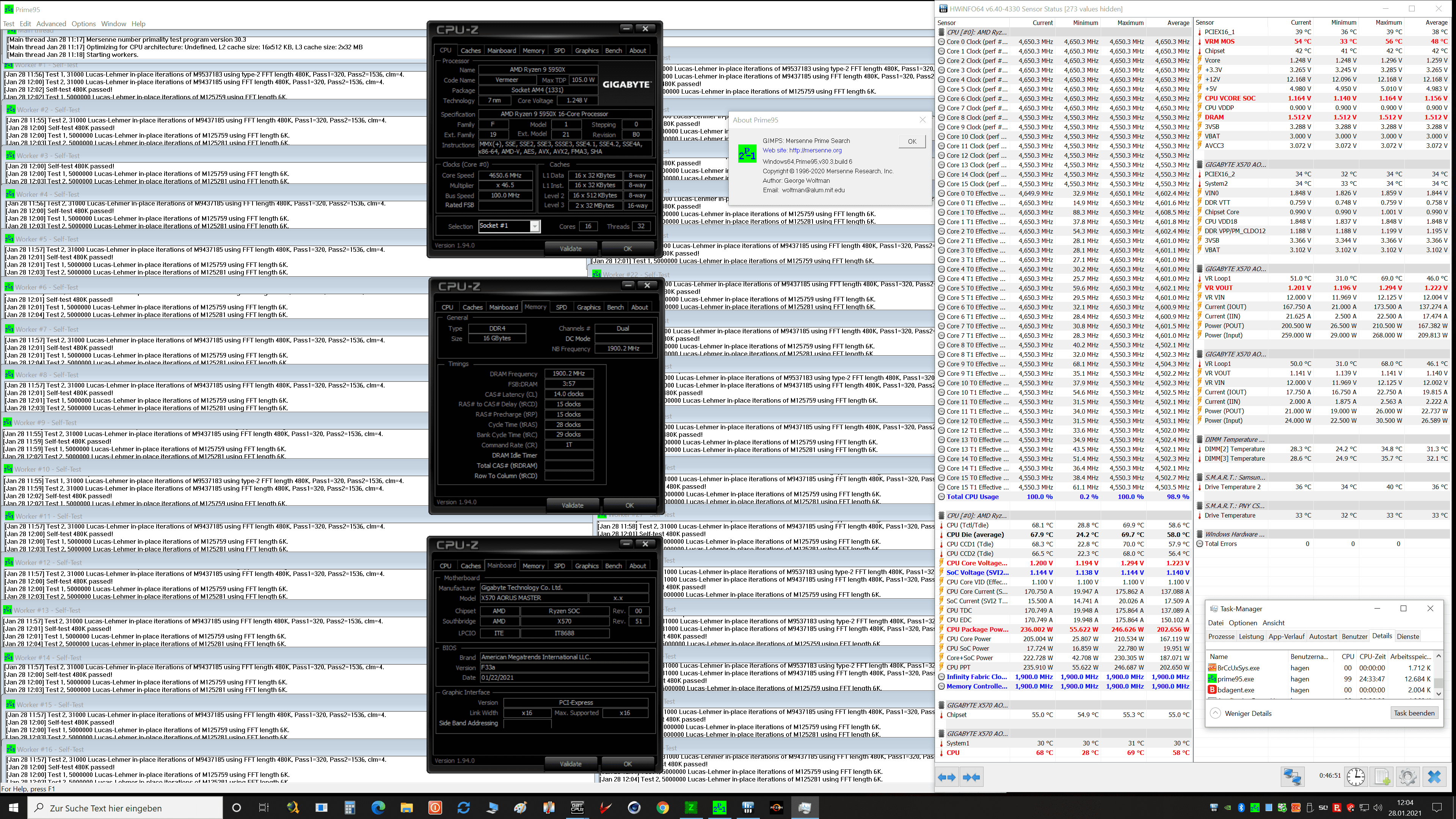The width and height of the screenshot is (1456, 819).
Task: Click HWiNFO network remote-connection icon
Action: pyautogui.click(x=1292, y=777)
